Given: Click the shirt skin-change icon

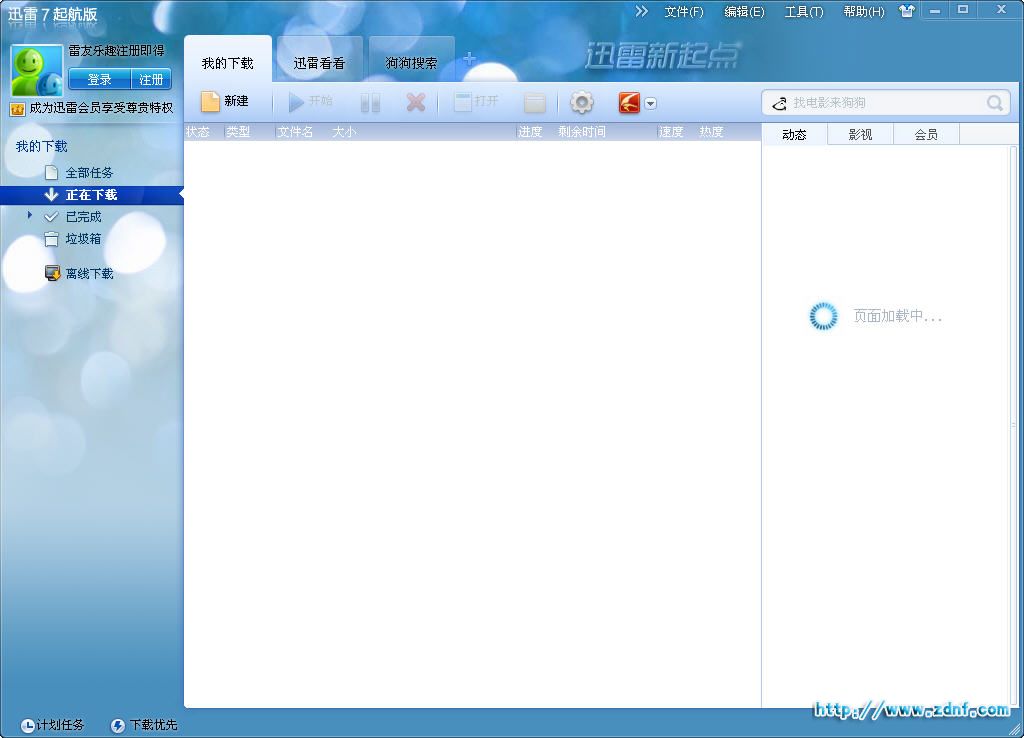Looking at the screenshot, I should click(x=906, y=11).
